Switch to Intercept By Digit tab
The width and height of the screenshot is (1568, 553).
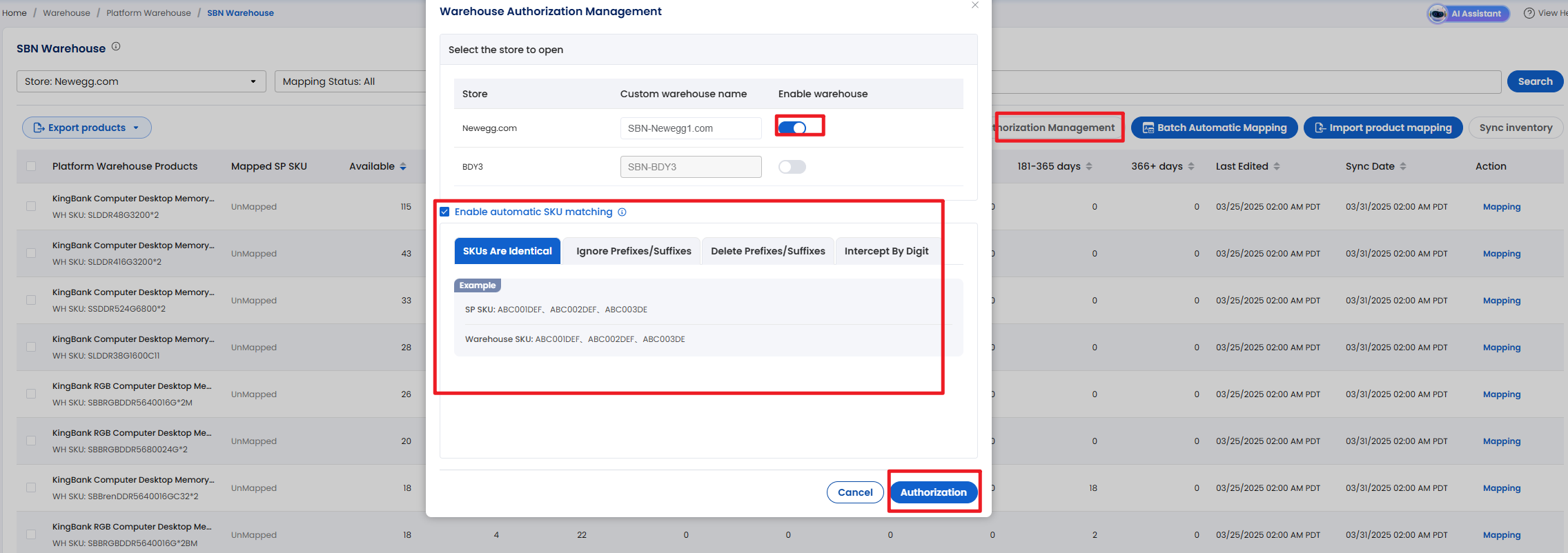pos(887,251)
